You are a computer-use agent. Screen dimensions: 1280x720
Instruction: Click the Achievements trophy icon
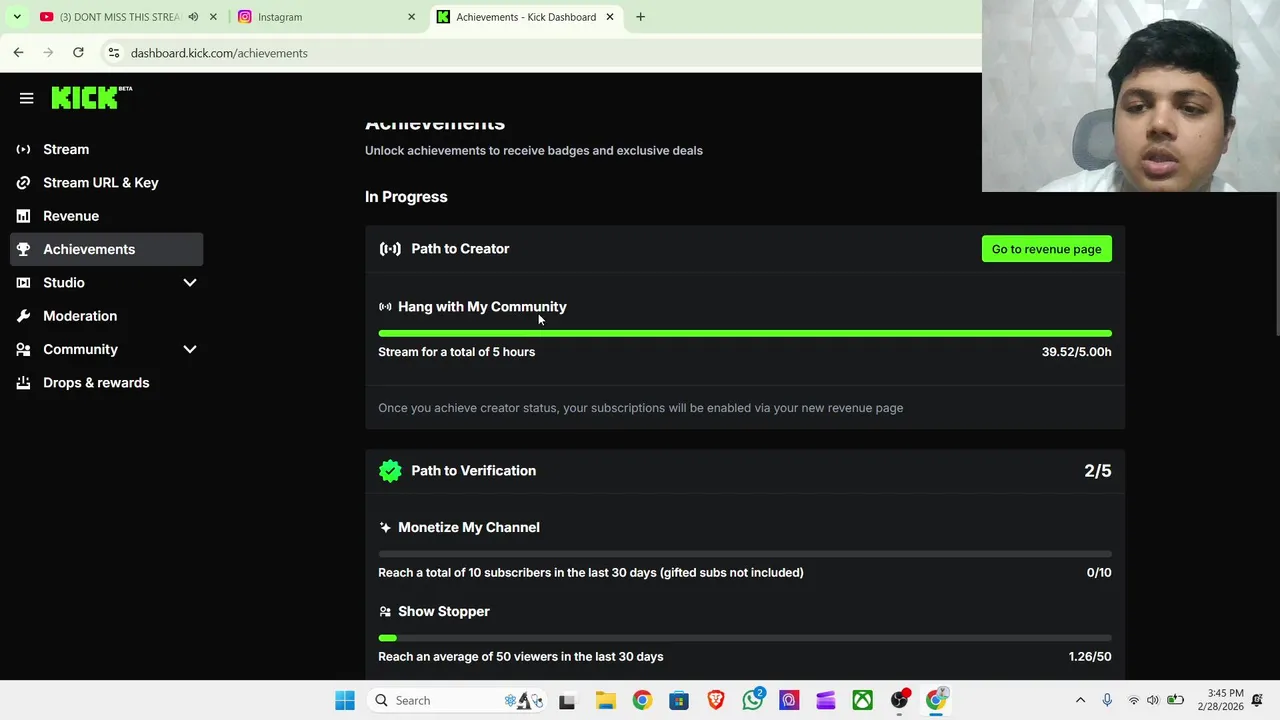(x=23, y=249)
